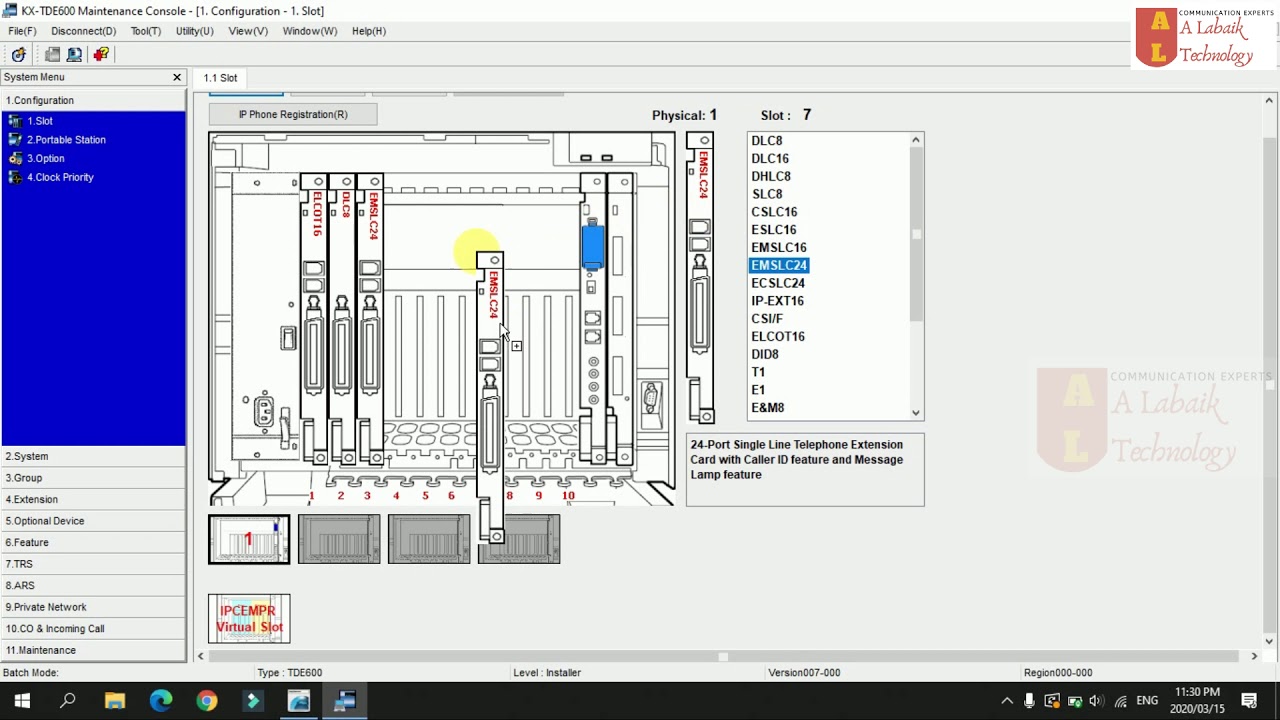This screenshot has width=1280, height=720.
Task: Open the Tool(T) menu
Action: [x=145, y=31]
